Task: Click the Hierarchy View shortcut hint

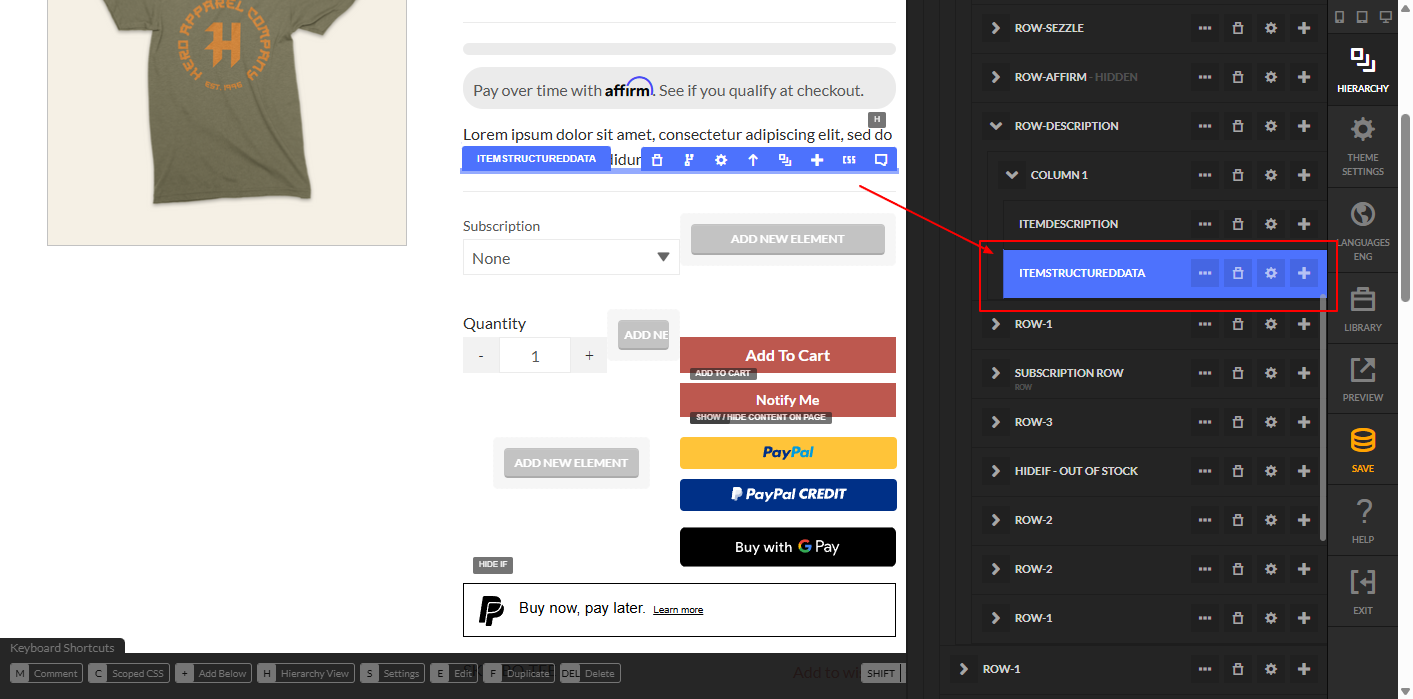Action: 306,673
